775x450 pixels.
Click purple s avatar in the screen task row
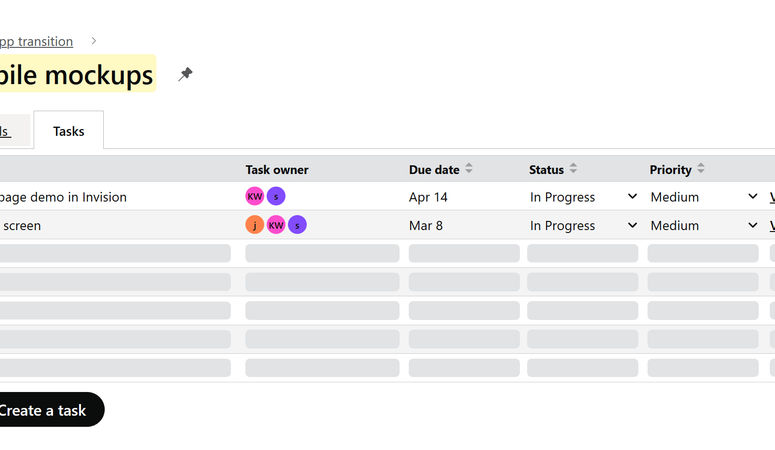297,225
